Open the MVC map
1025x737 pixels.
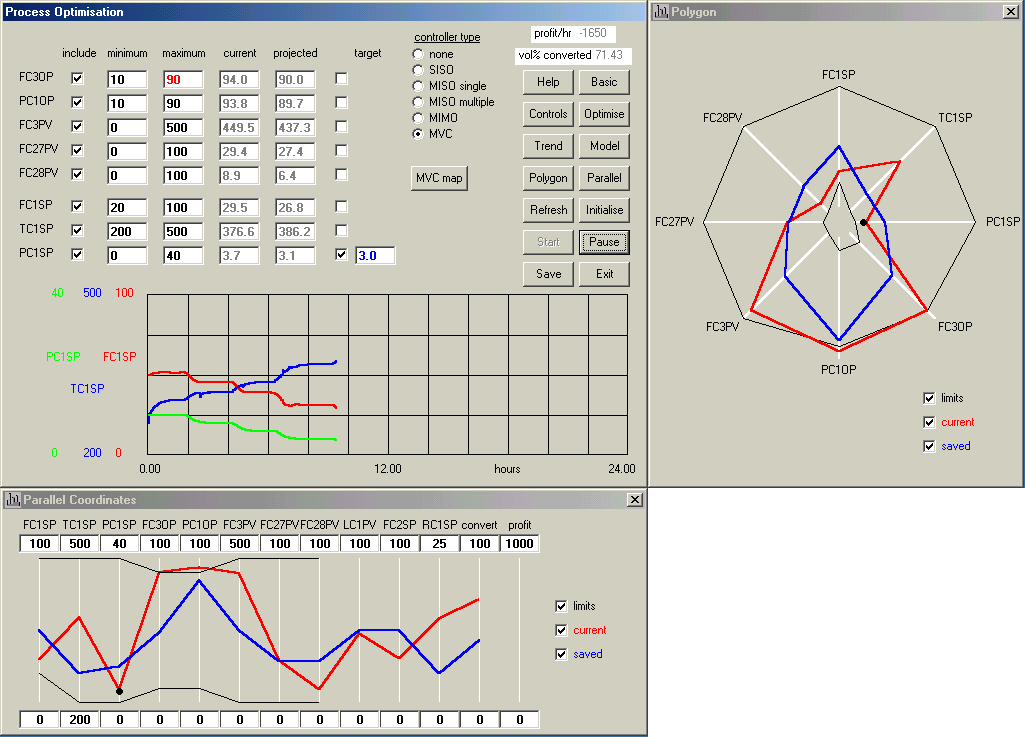(x=439, y=178)
